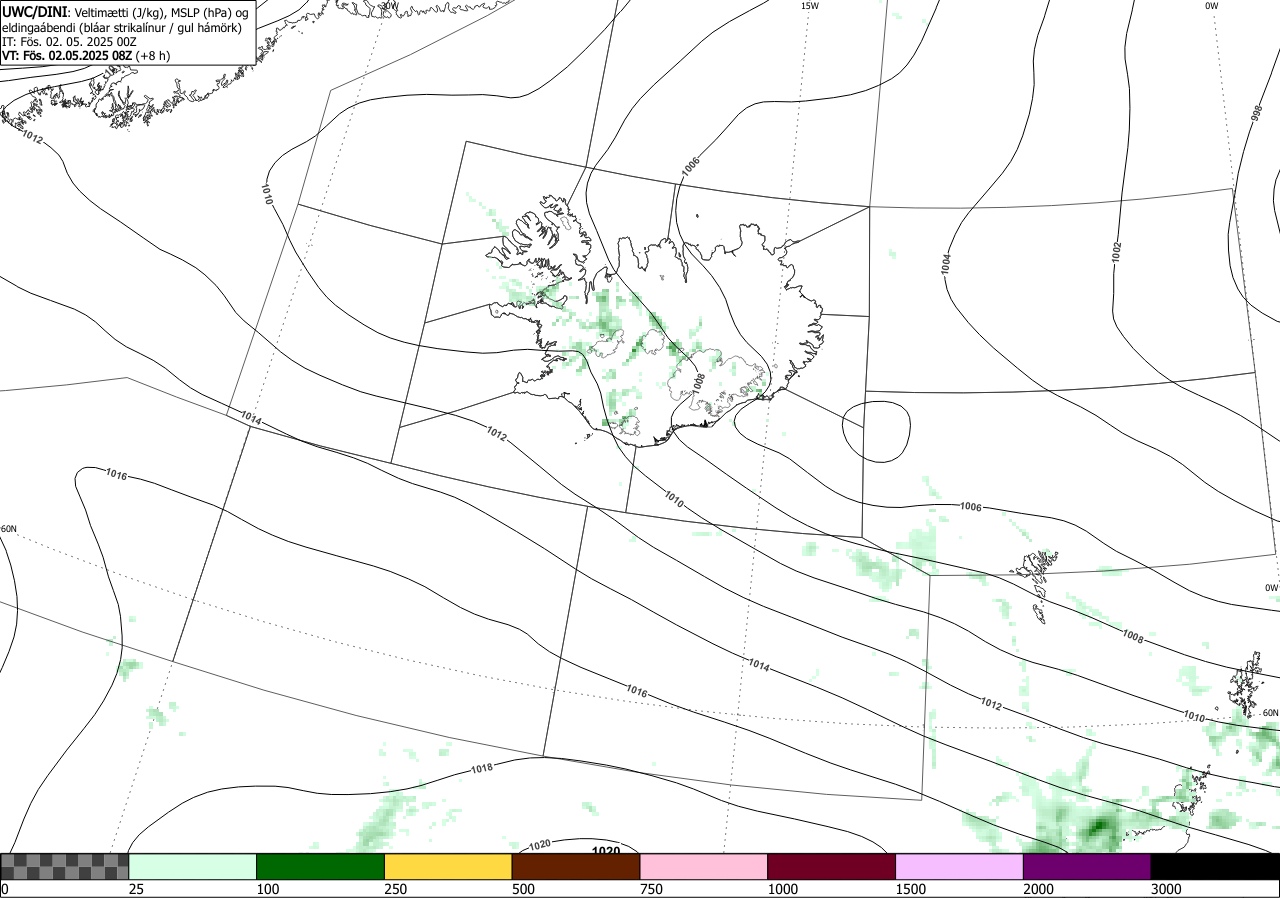This screenshot has height=898, width=1280.
Task: Select the pink 750–1000 legend swatch
Action: coord(704,866)
